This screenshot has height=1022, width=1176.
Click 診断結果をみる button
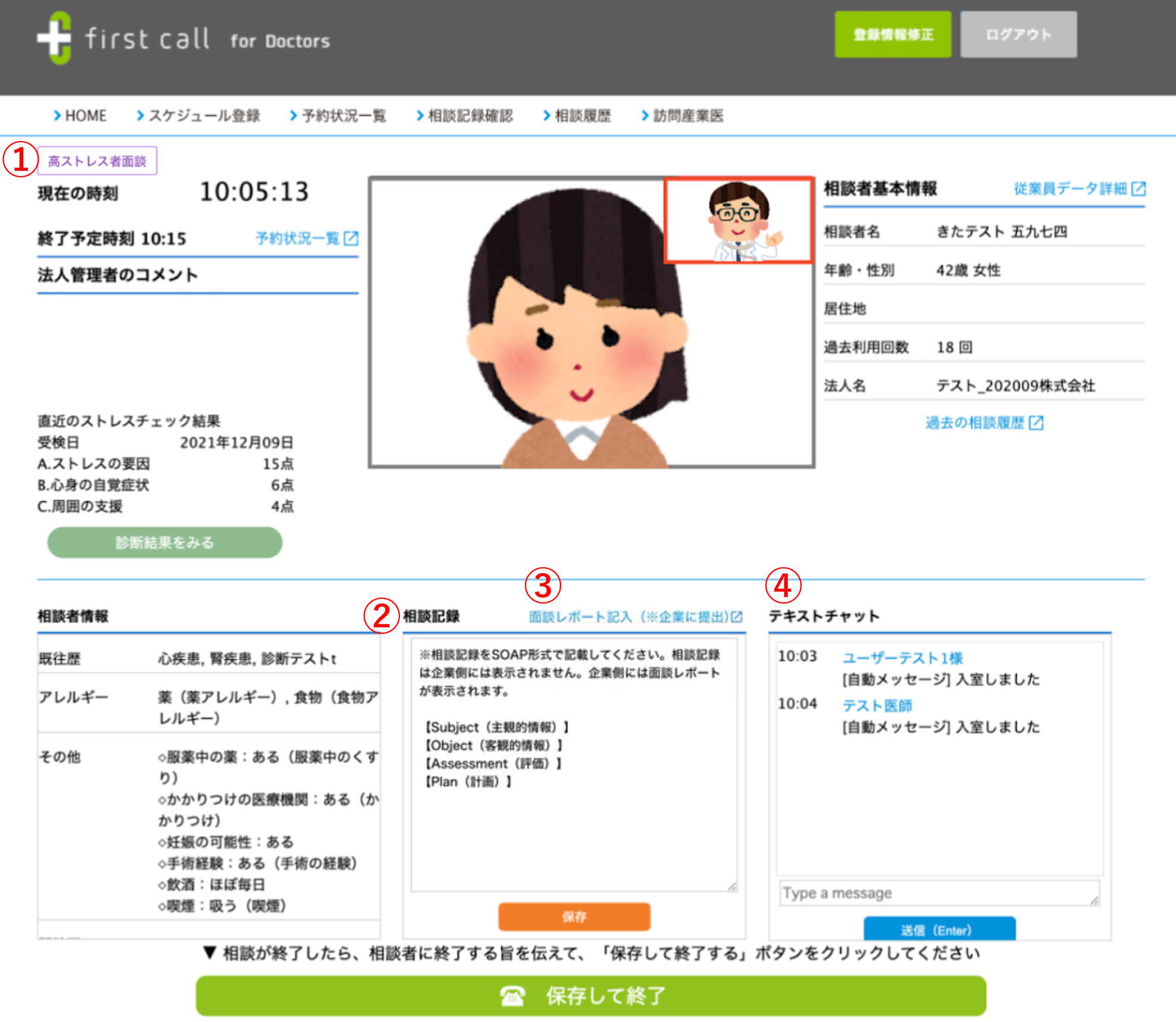164,542
